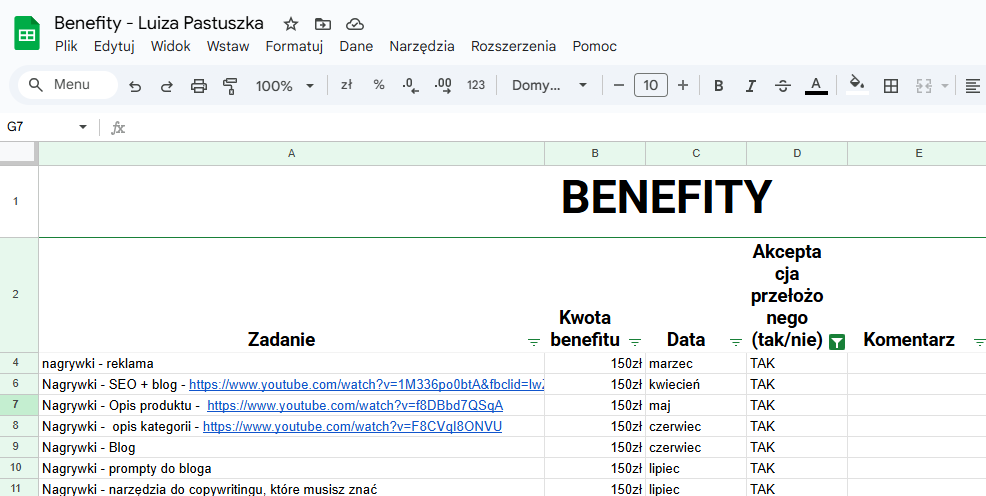This screenshot has height=496, width=986.
Task: Click the font size input field
Action: pos(650,86)
